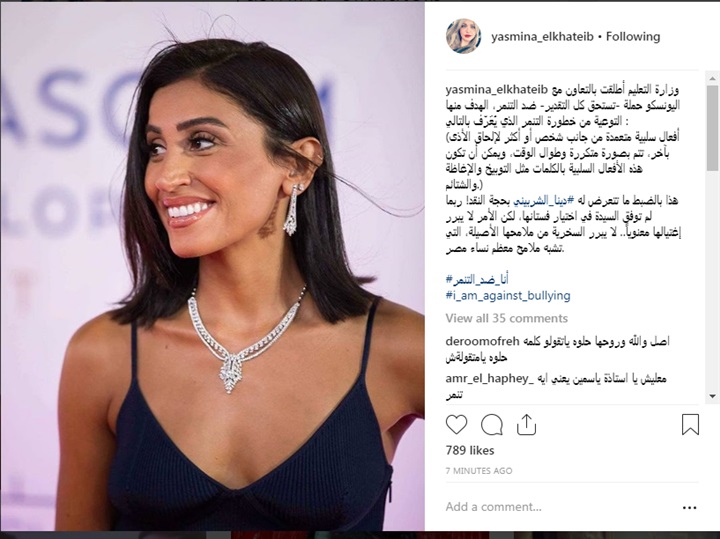Open comments with the speech bubble icon
The image size is (720, 539).
[491, 425]
